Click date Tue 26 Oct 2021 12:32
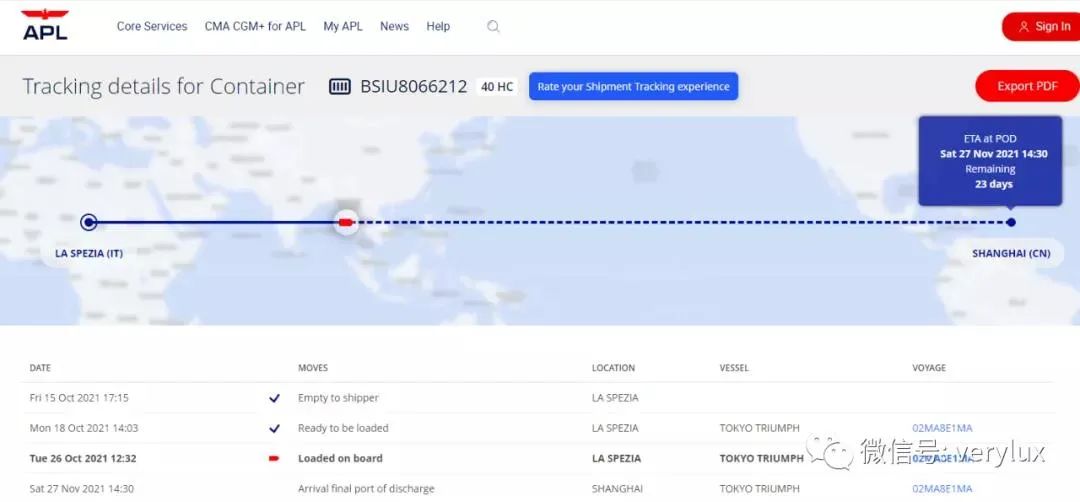Screen dimensions: 1080x502 83,459
